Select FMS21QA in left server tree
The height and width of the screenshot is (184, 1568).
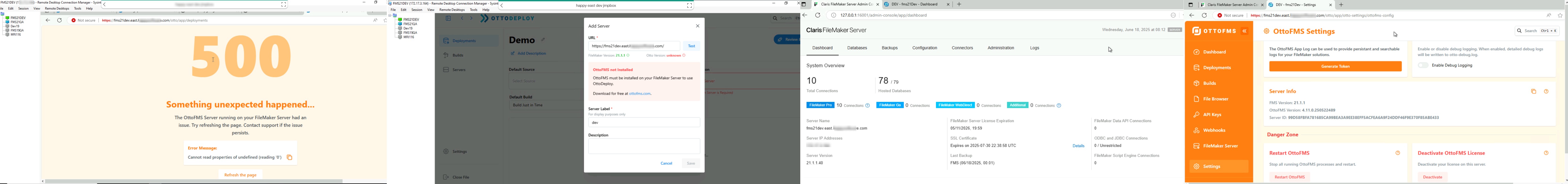[17, 22]
